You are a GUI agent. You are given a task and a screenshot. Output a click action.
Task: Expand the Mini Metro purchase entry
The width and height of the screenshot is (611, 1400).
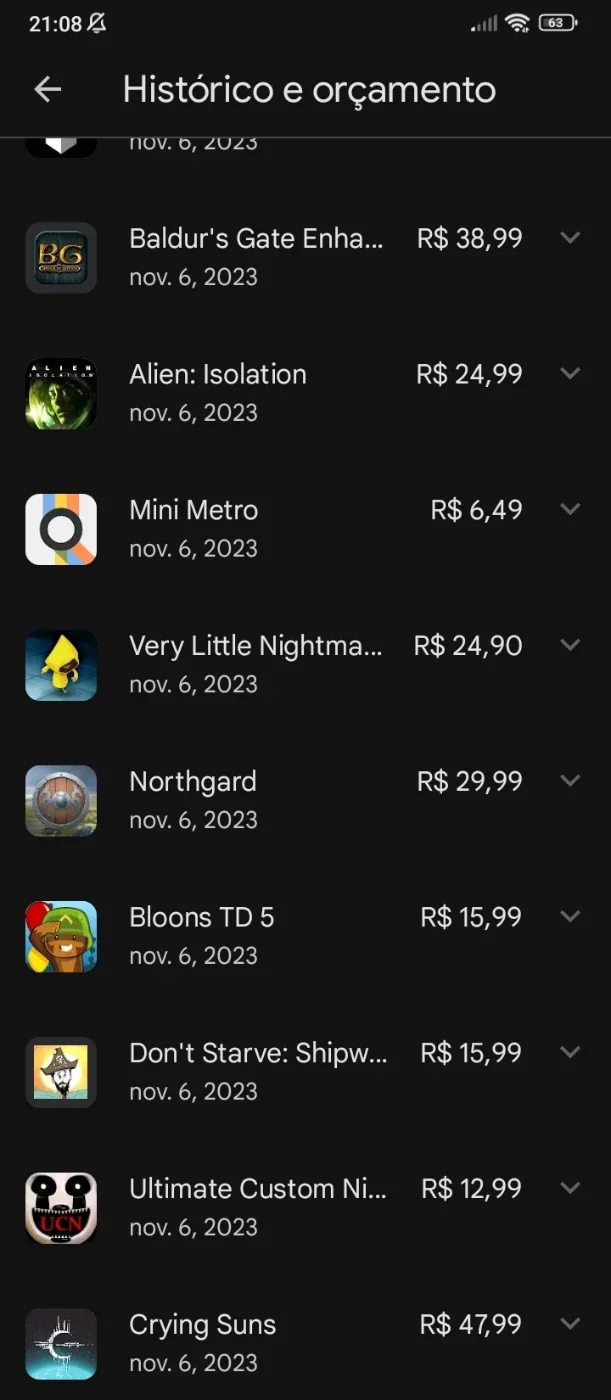(x=570, y=509)
